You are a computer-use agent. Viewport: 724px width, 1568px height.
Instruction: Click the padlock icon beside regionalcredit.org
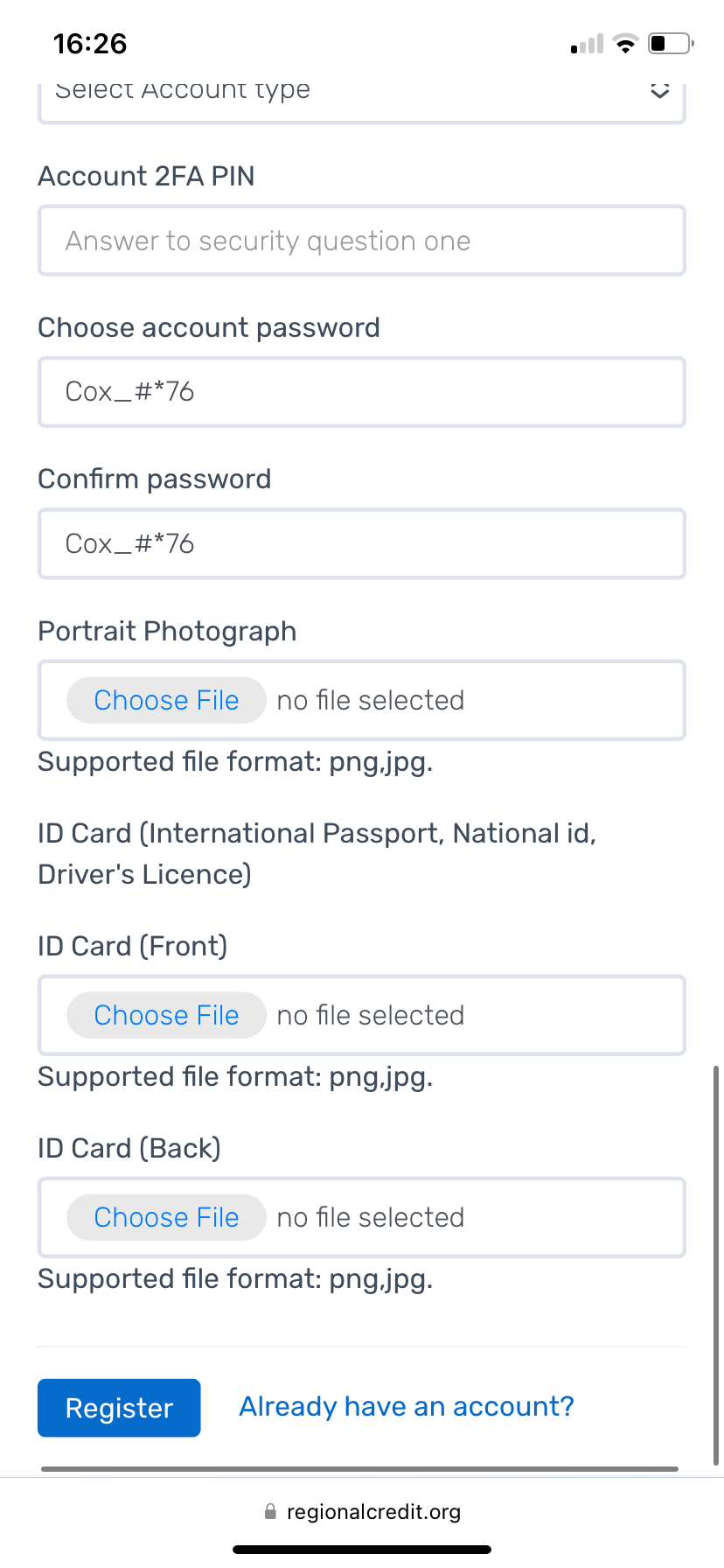tap(270, 1511)
